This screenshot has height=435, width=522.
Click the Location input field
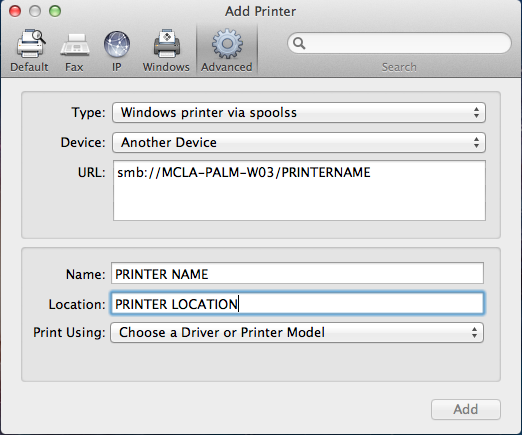[x=297, y=303]
